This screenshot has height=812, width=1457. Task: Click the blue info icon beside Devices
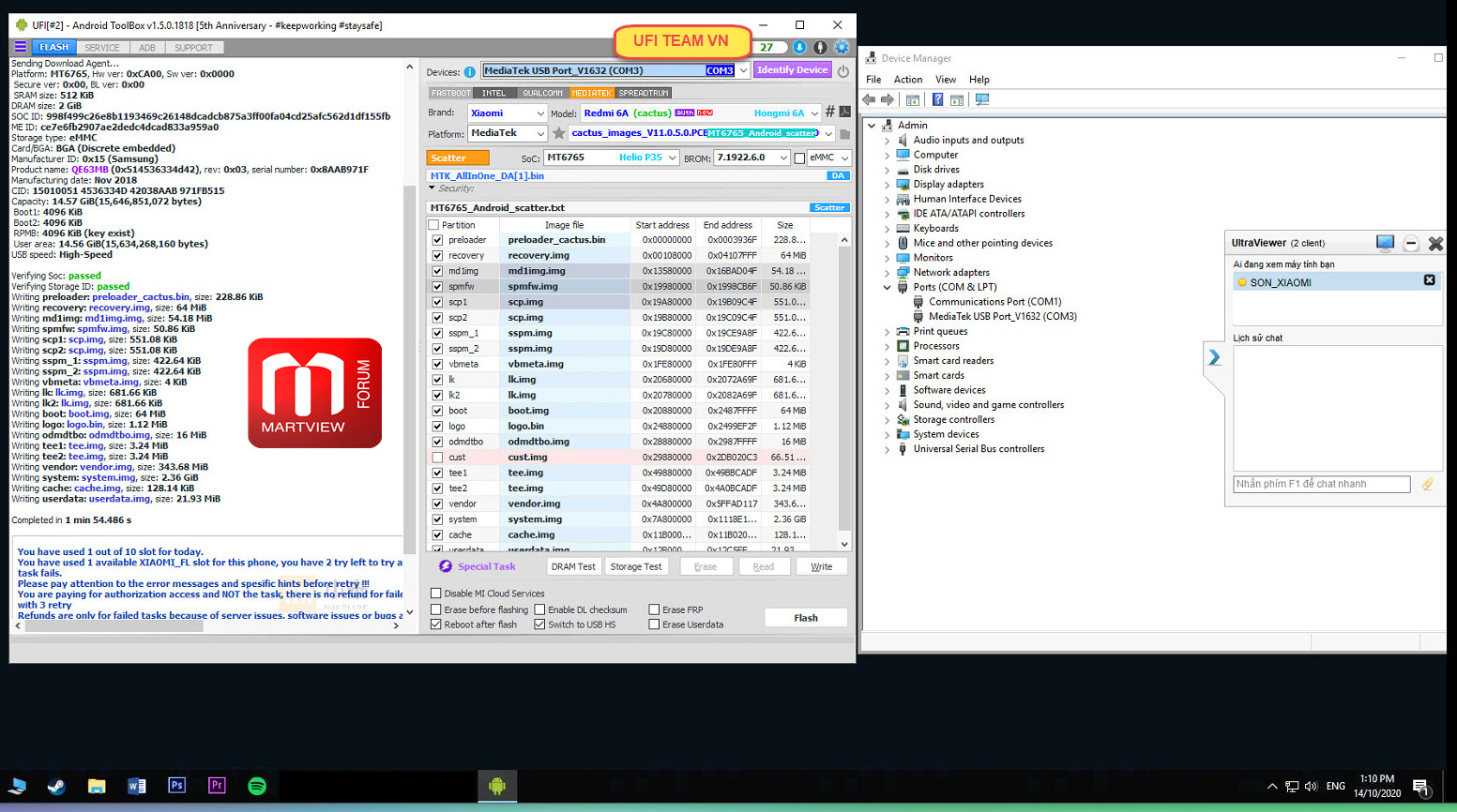[469, 71]
